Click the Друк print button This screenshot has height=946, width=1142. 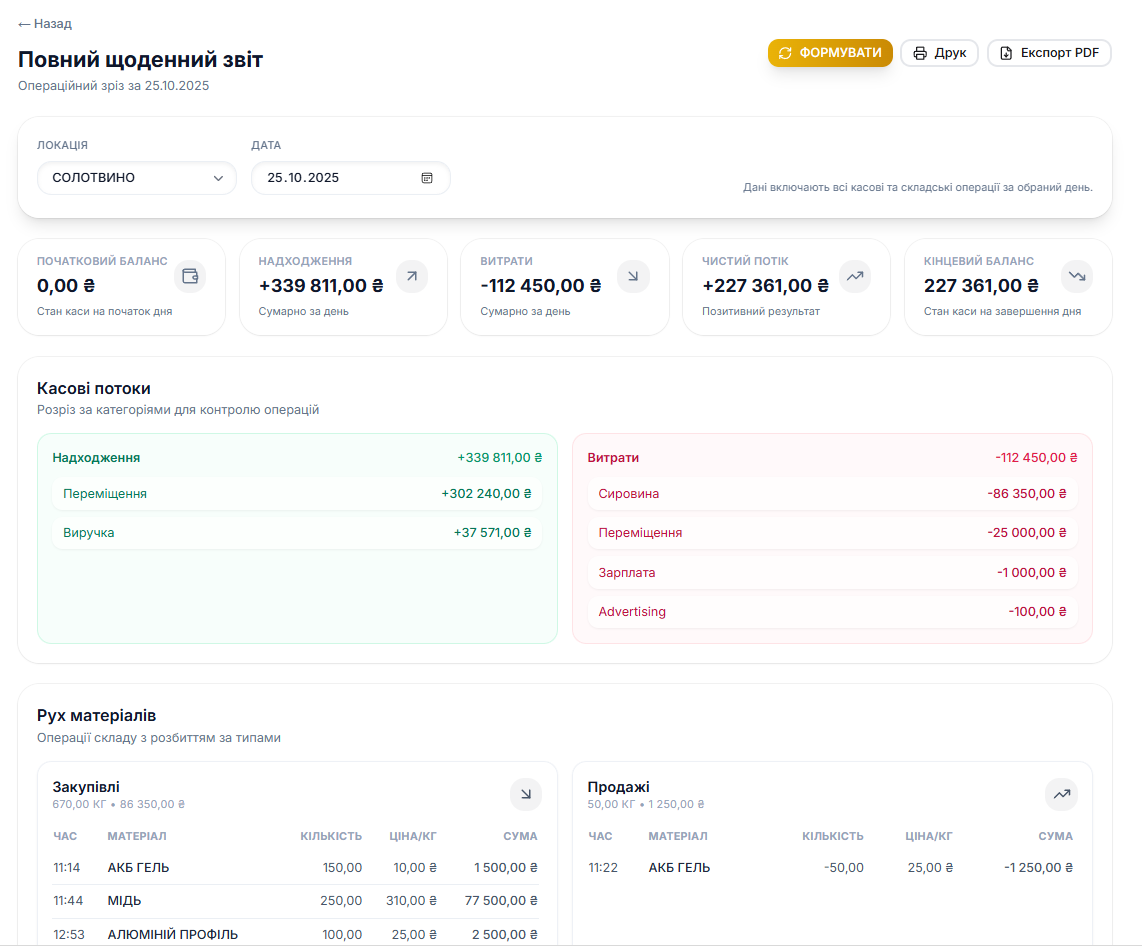939,53
